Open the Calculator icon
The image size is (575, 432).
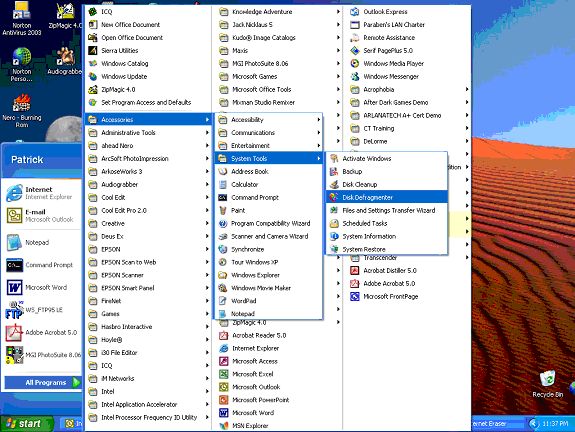pyautogui.click(x=223, y=184)
